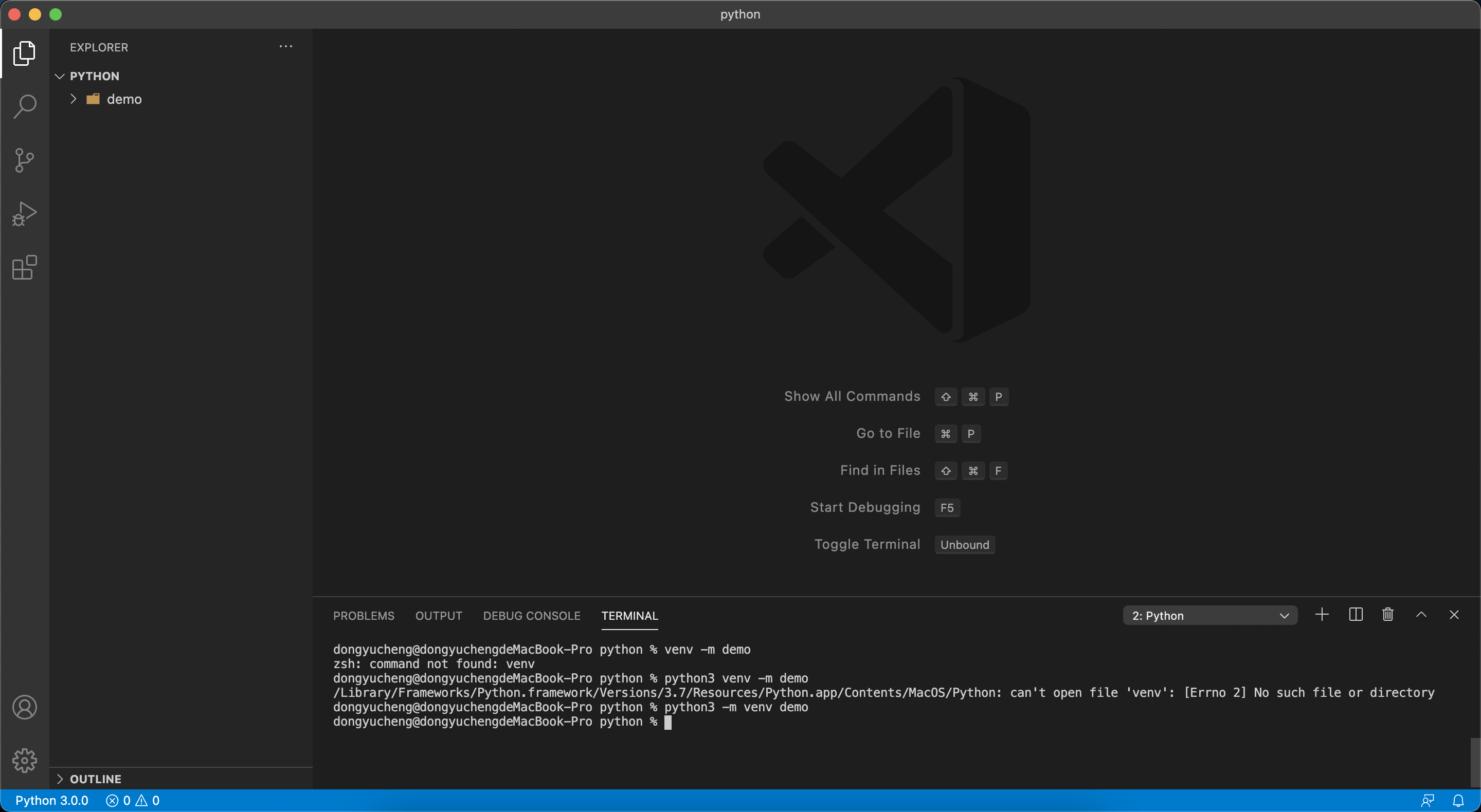Click the warnings count icon in status bar
The height and width of the screenshot is (812, 1481).
point(141,801)
